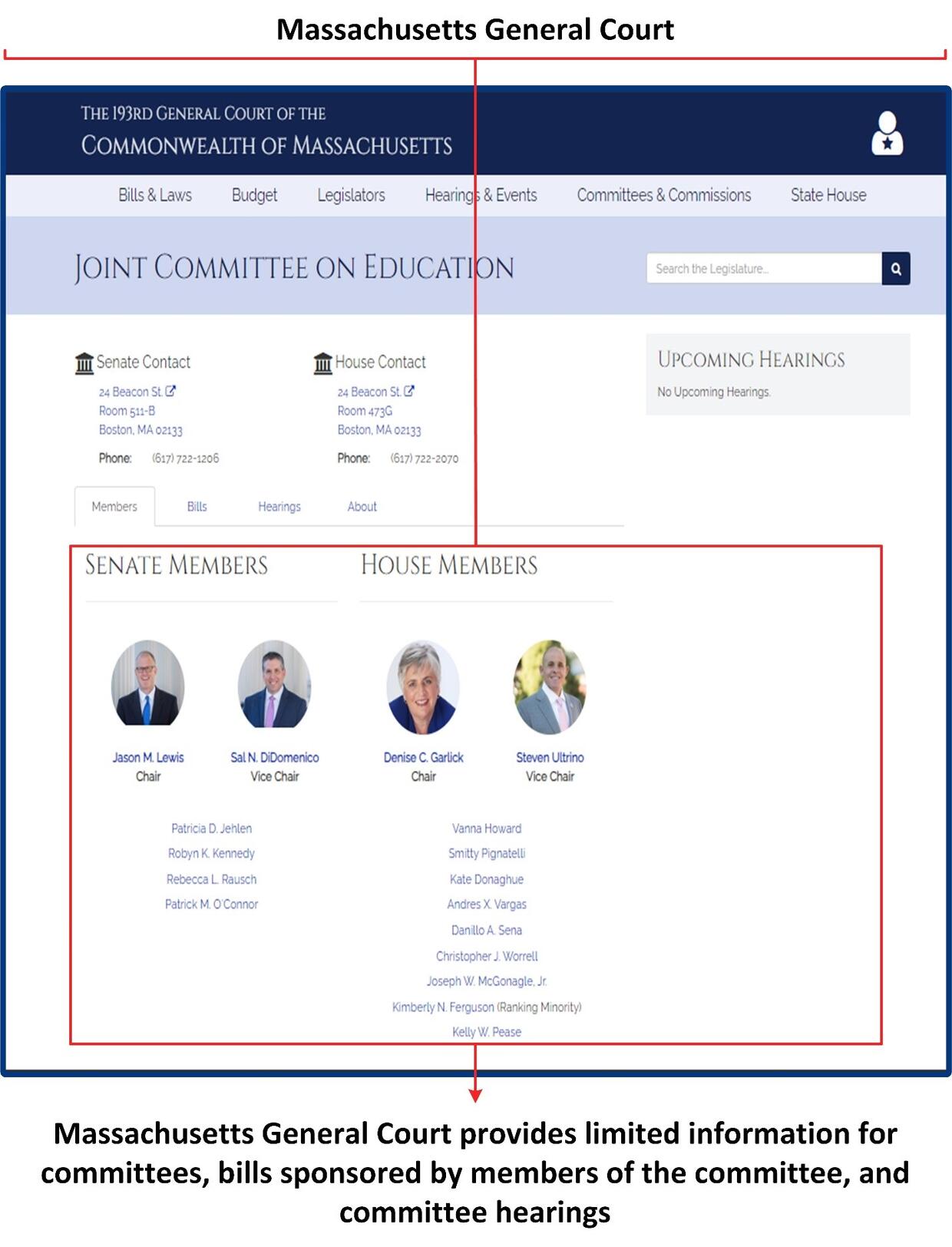This screenshot has width=952, height=1247.
Task: Open the user account icon in header
Action: coord(887,134)
